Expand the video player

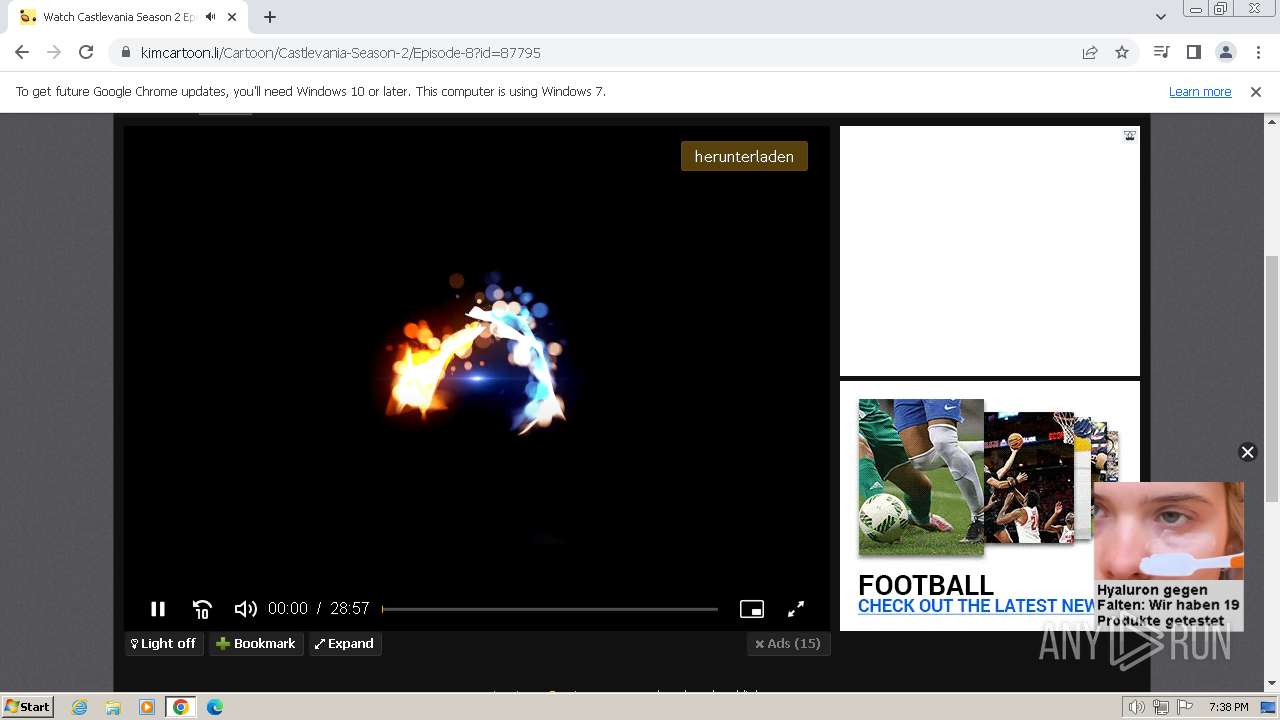tap(345, 644)
